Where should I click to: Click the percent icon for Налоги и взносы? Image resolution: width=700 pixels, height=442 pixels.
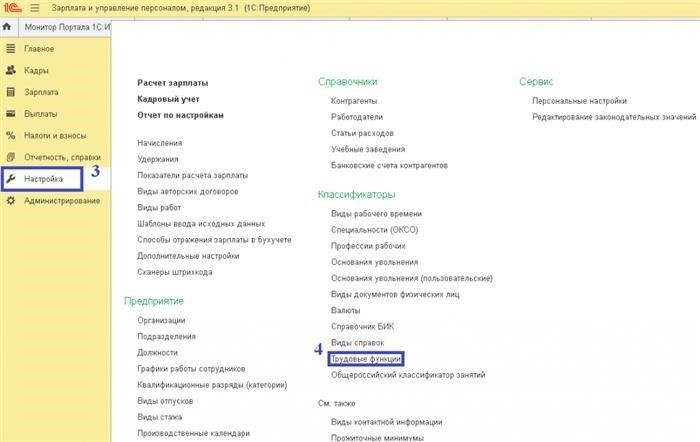coord(11,135)
